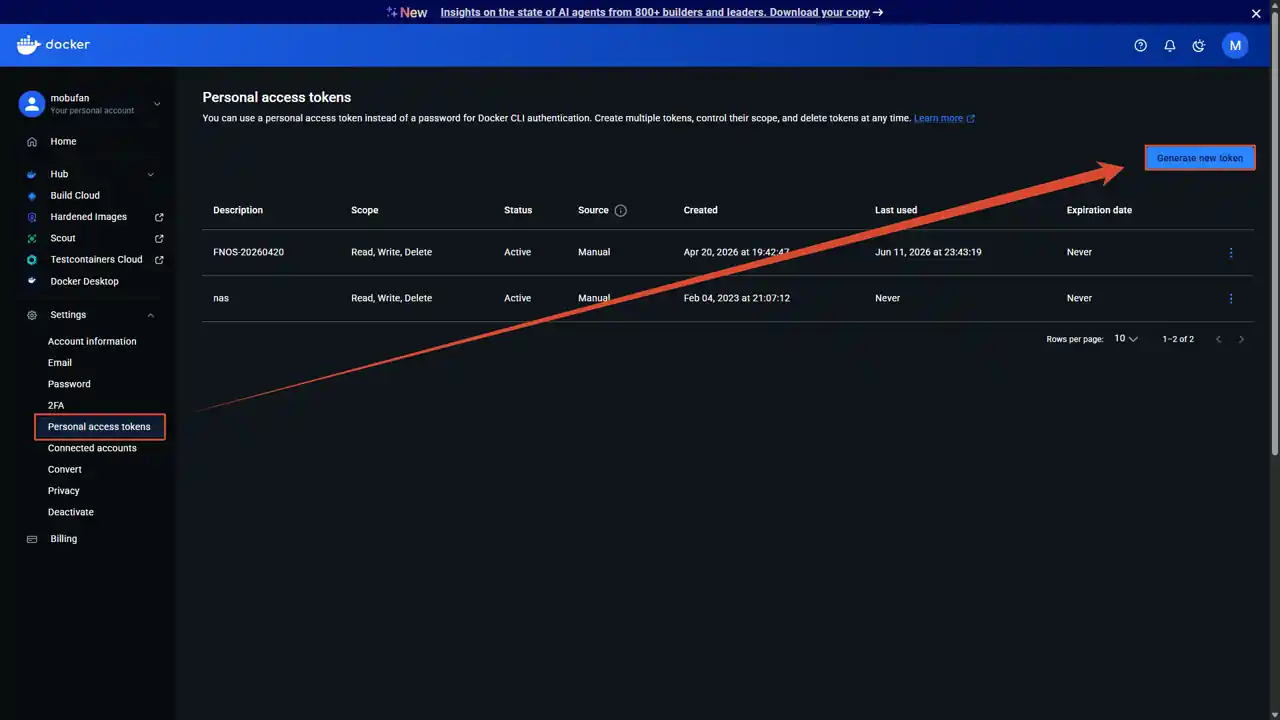Open Billing from sidebar
Viewport: 1280px width, 720px height.
pyautogui.click(x=64, y=539)
